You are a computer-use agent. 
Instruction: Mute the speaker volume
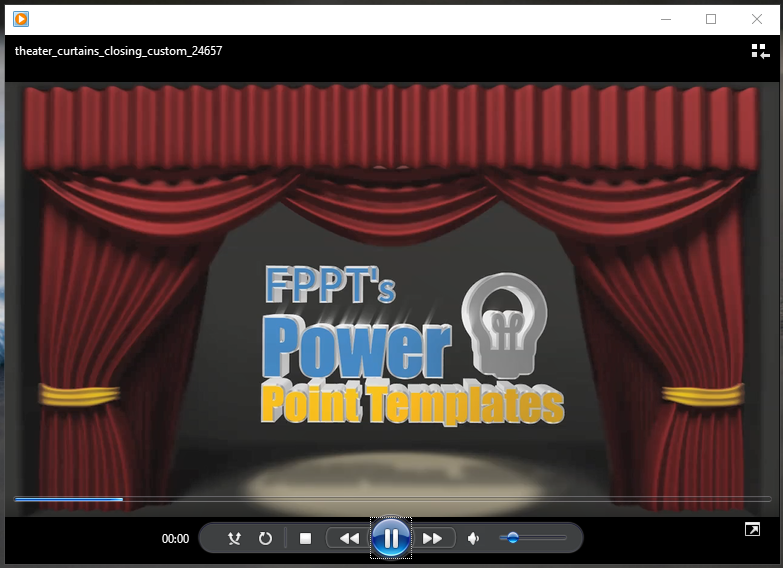tap(474, 538)
